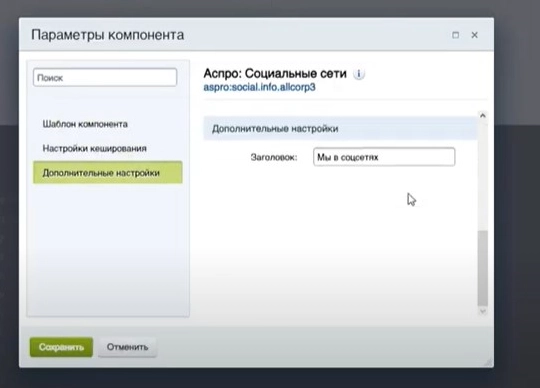Click the scrollbar down arrow
This screenshot has height=388, width=540.
[x=482, y=311]
